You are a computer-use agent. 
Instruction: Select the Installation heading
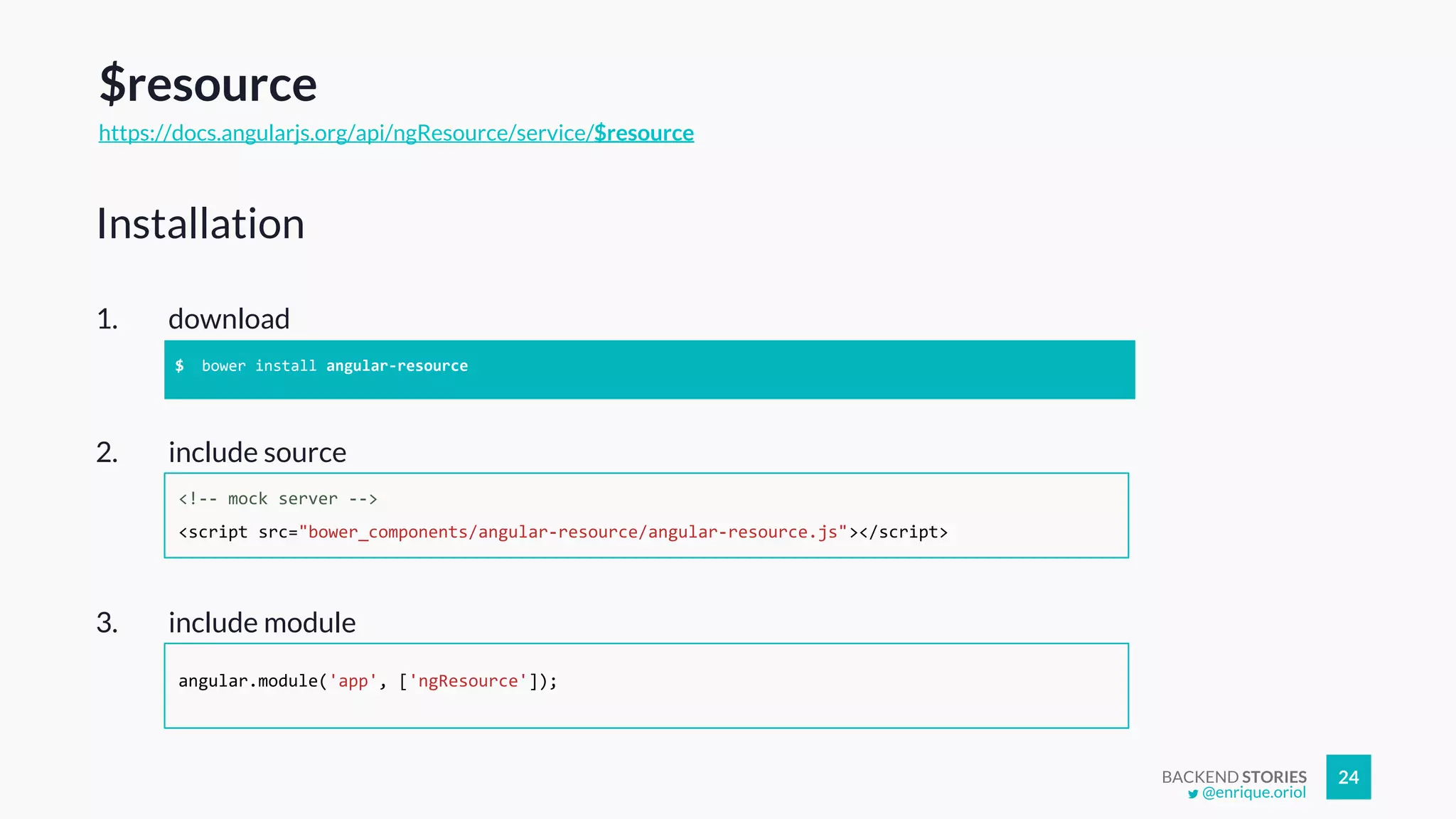pos(200,223)
